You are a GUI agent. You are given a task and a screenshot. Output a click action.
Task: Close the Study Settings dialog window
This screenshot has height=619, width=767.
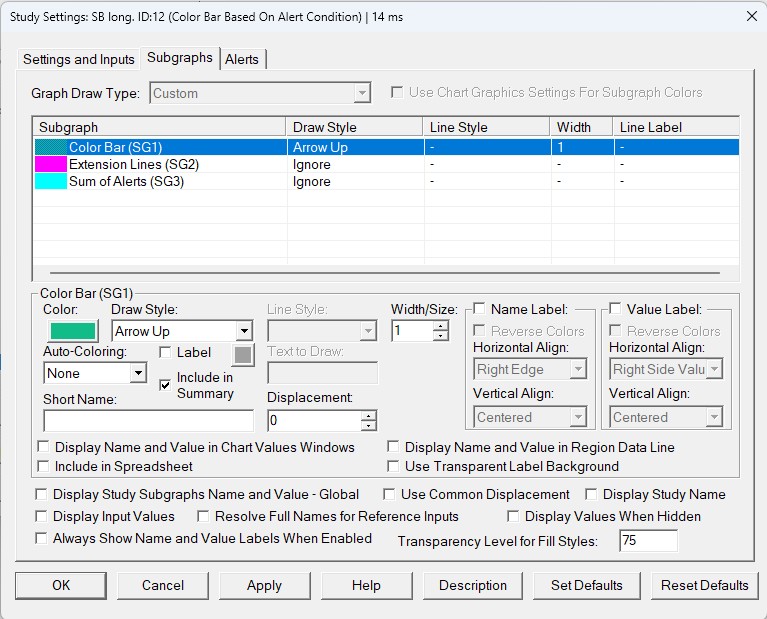(x=750, y=15)
